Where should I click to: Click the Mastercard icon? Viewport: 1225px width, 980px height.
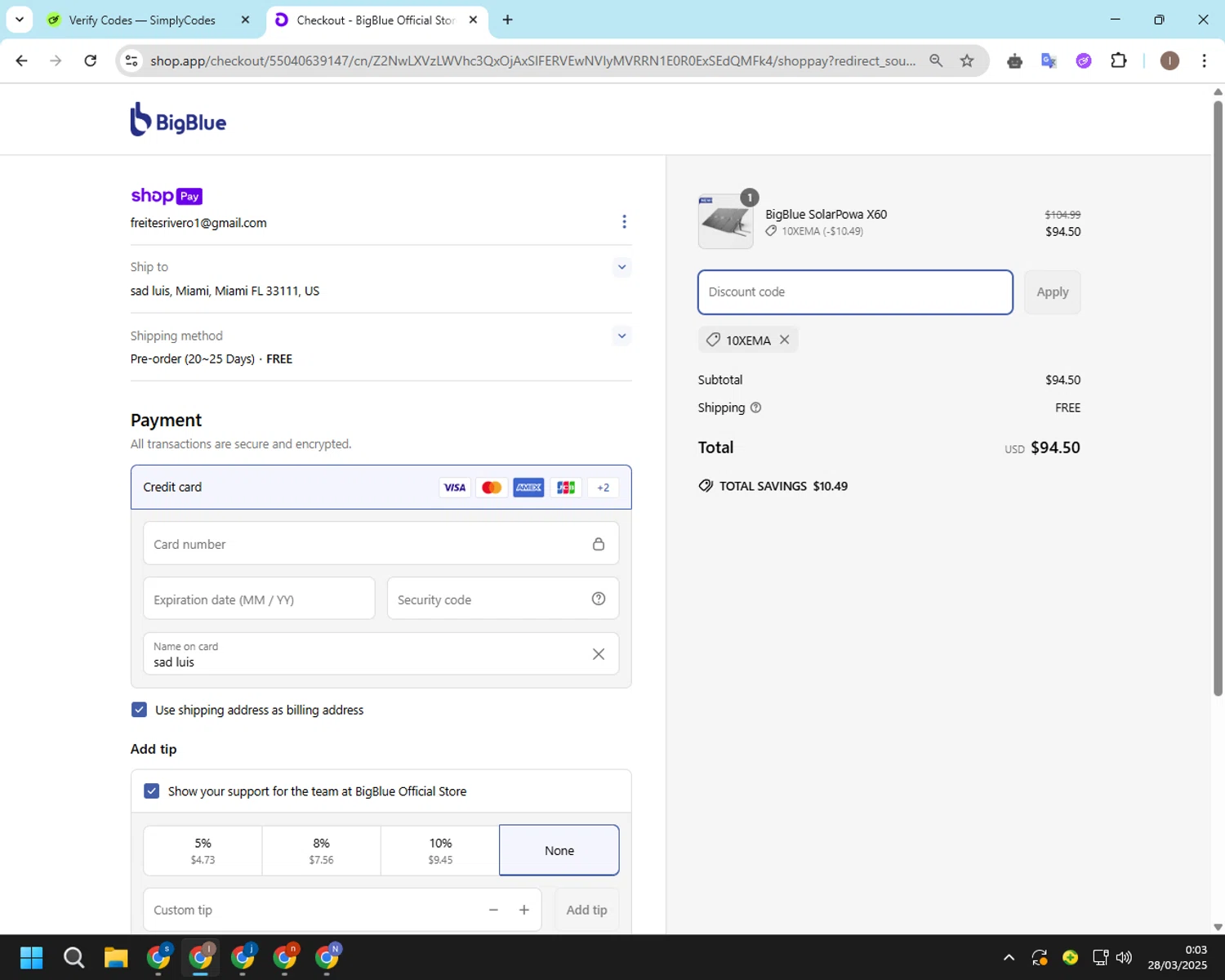coord(492,488)
